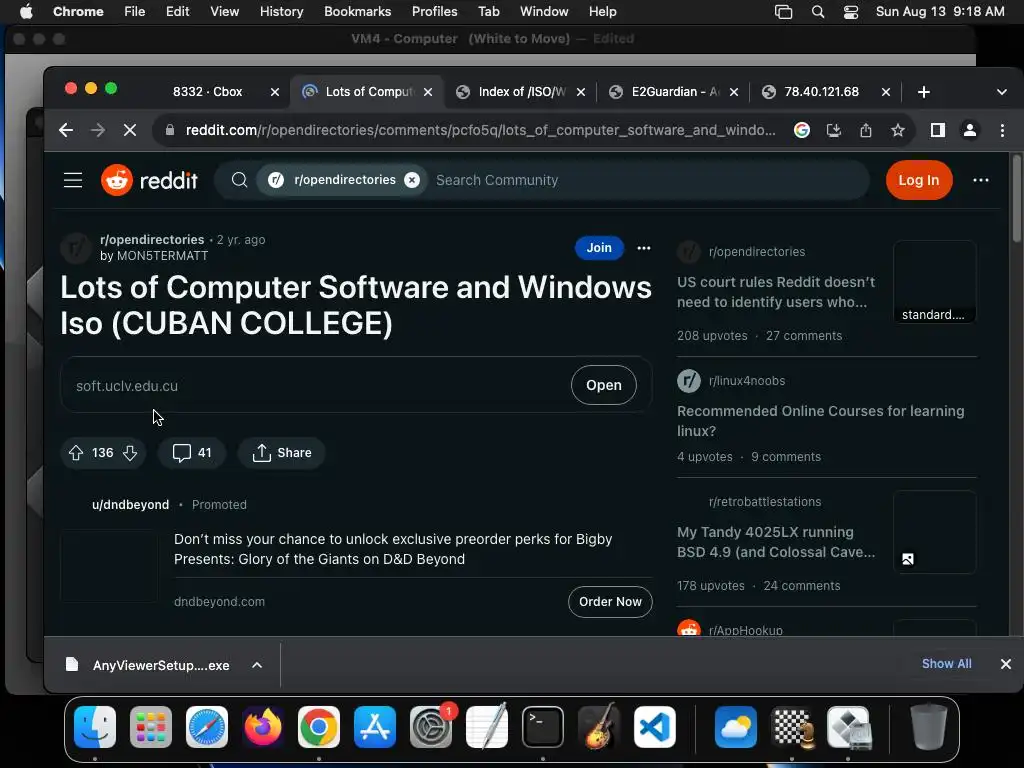Open the Chess app from the Dock

(x=792, y=727)
